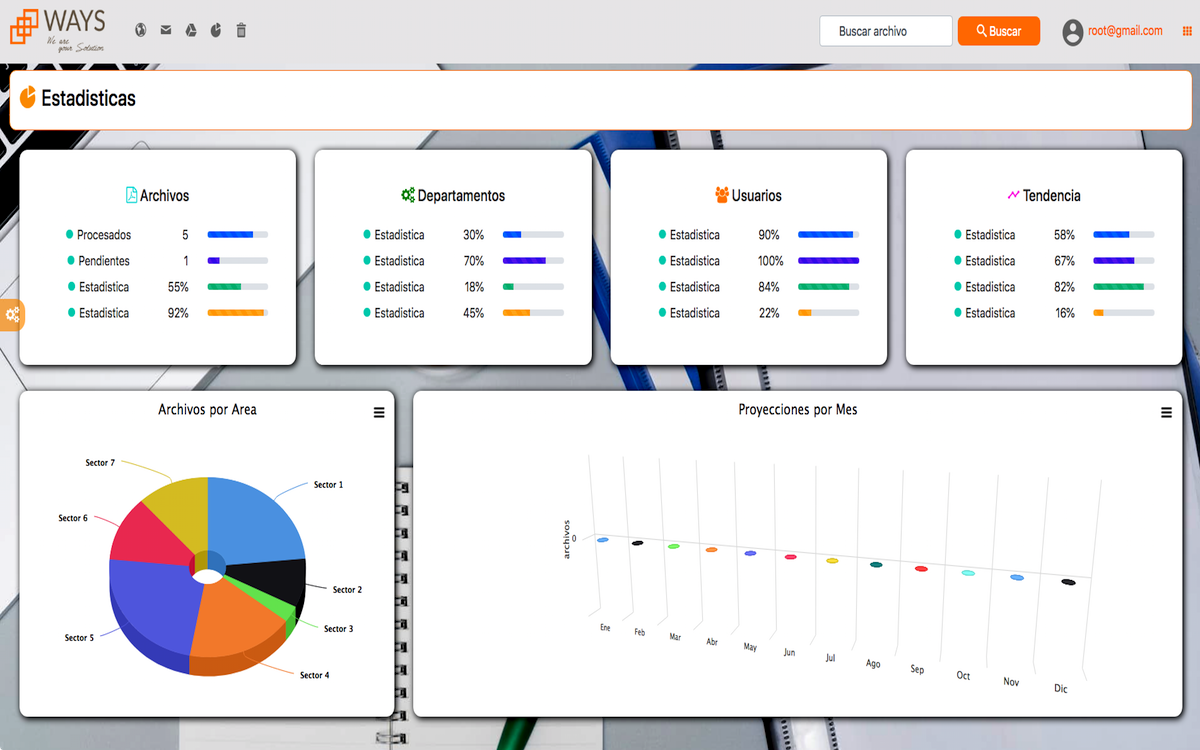
Task: Focus the Buscar archivo search field
Action: click(885, 31)
